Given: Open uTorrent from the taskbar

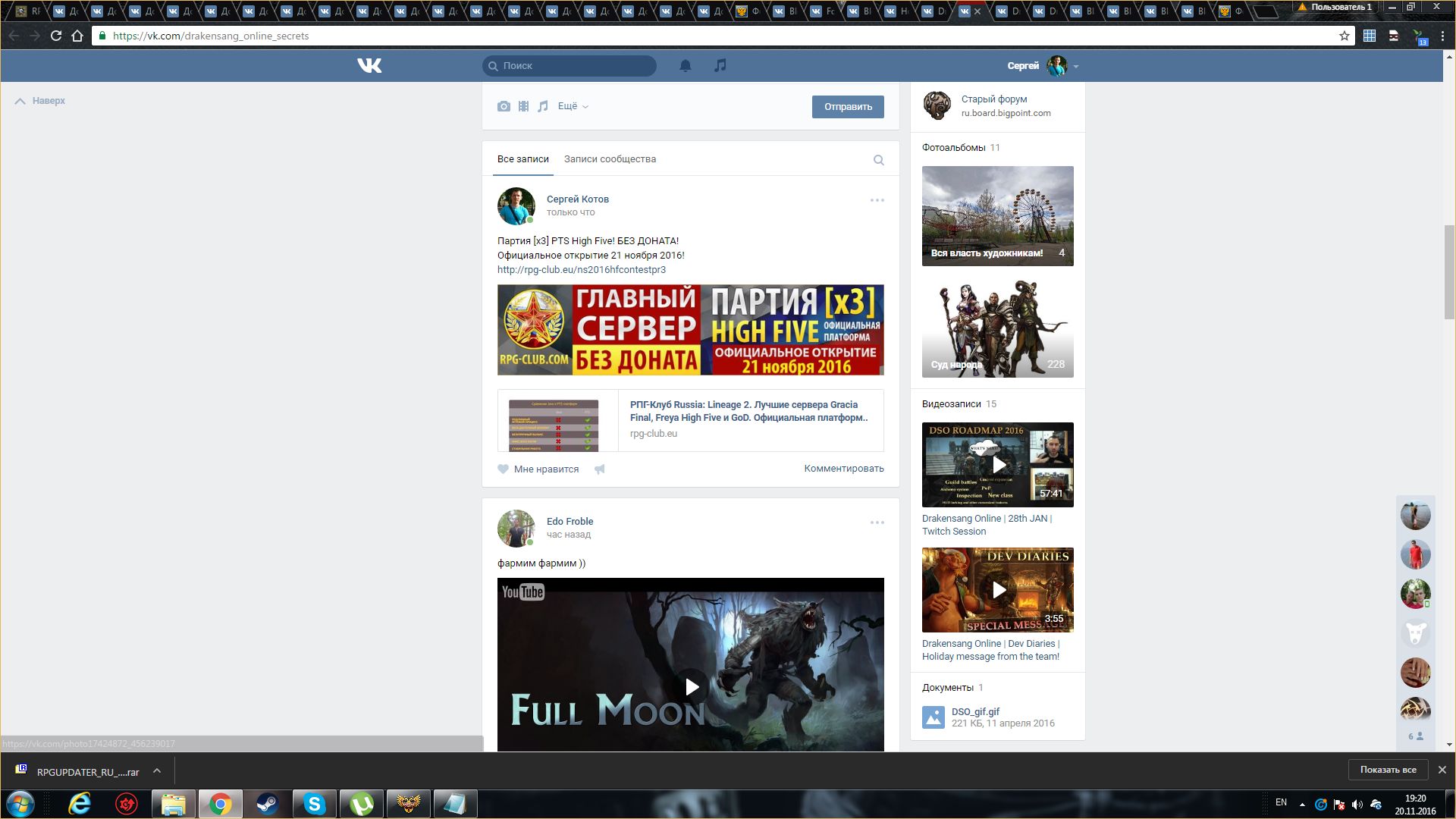Looking at the screenshot, I should pyautogui.click(x=361, y=804).
